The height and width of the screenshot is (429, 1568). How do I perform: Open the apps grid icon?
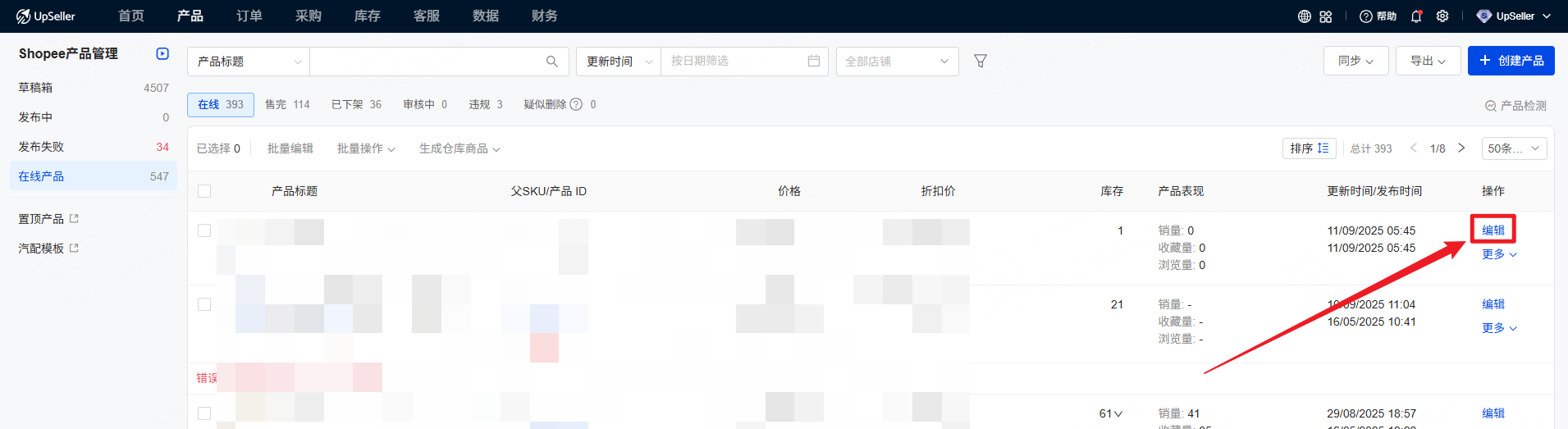[1326, 16]
